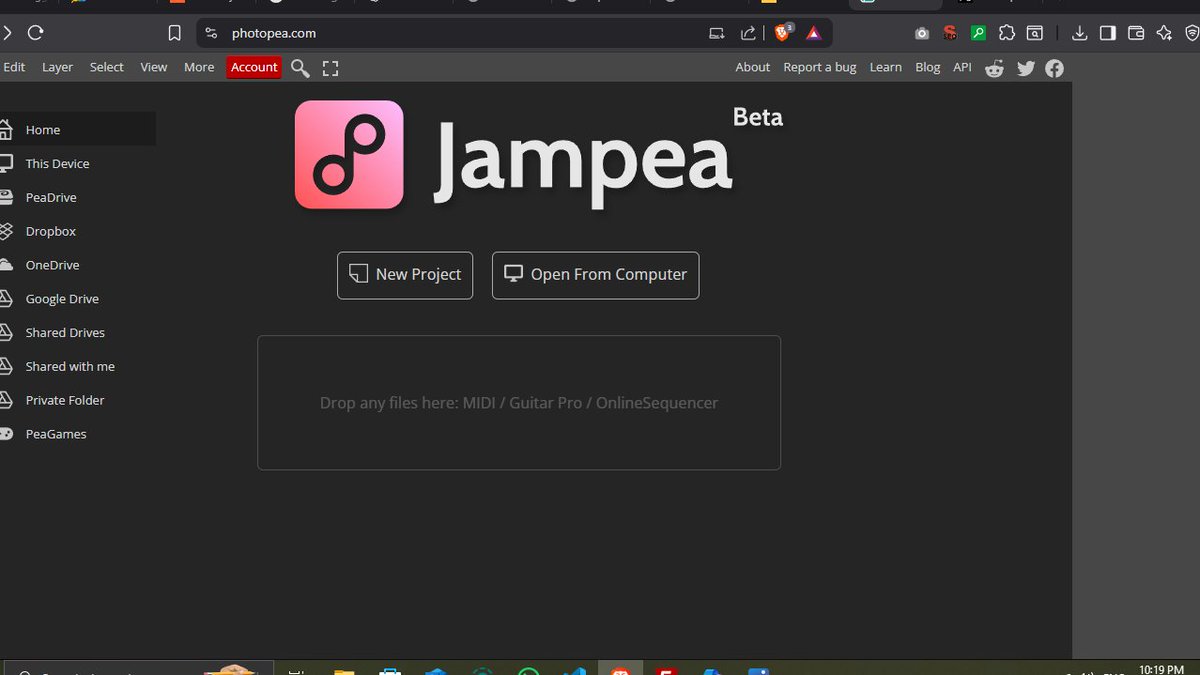Image resolution: width=1200 pixels, height=675 pixels.
Task: Open the Reddit link icon
Action: coord(994,68)
